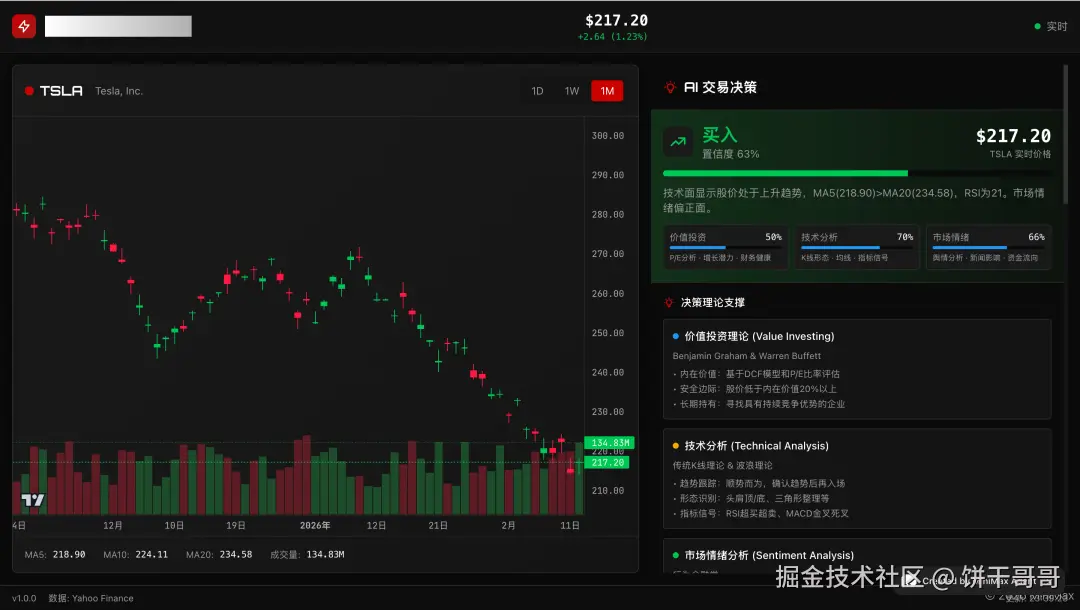1080x610 pixels.
Task: Click the 技术分析 70% score card
Action: tap(857, 246)
